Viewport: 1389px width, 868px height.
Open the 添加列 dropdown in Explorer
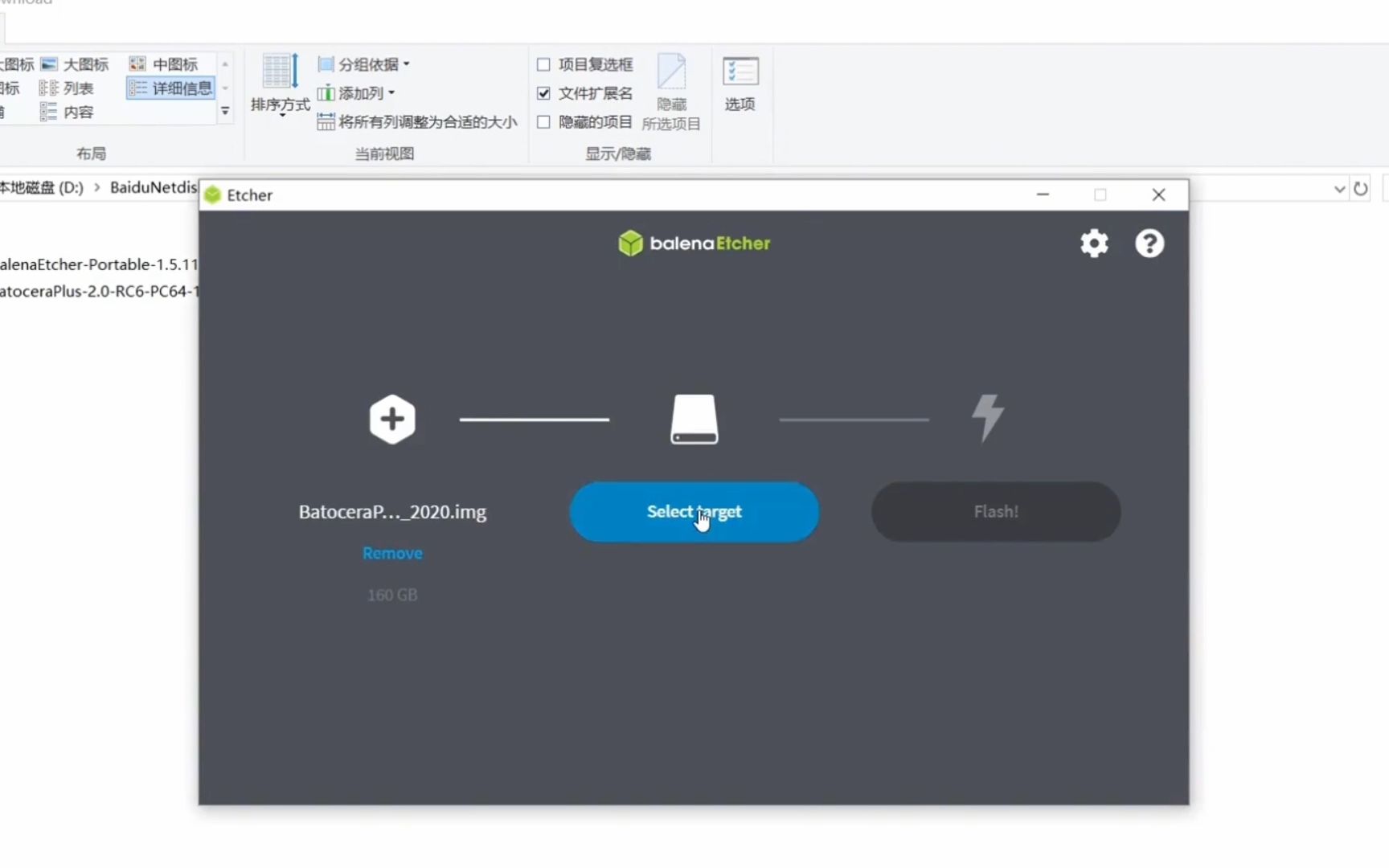pyautogui.click(x=357, y=93)
